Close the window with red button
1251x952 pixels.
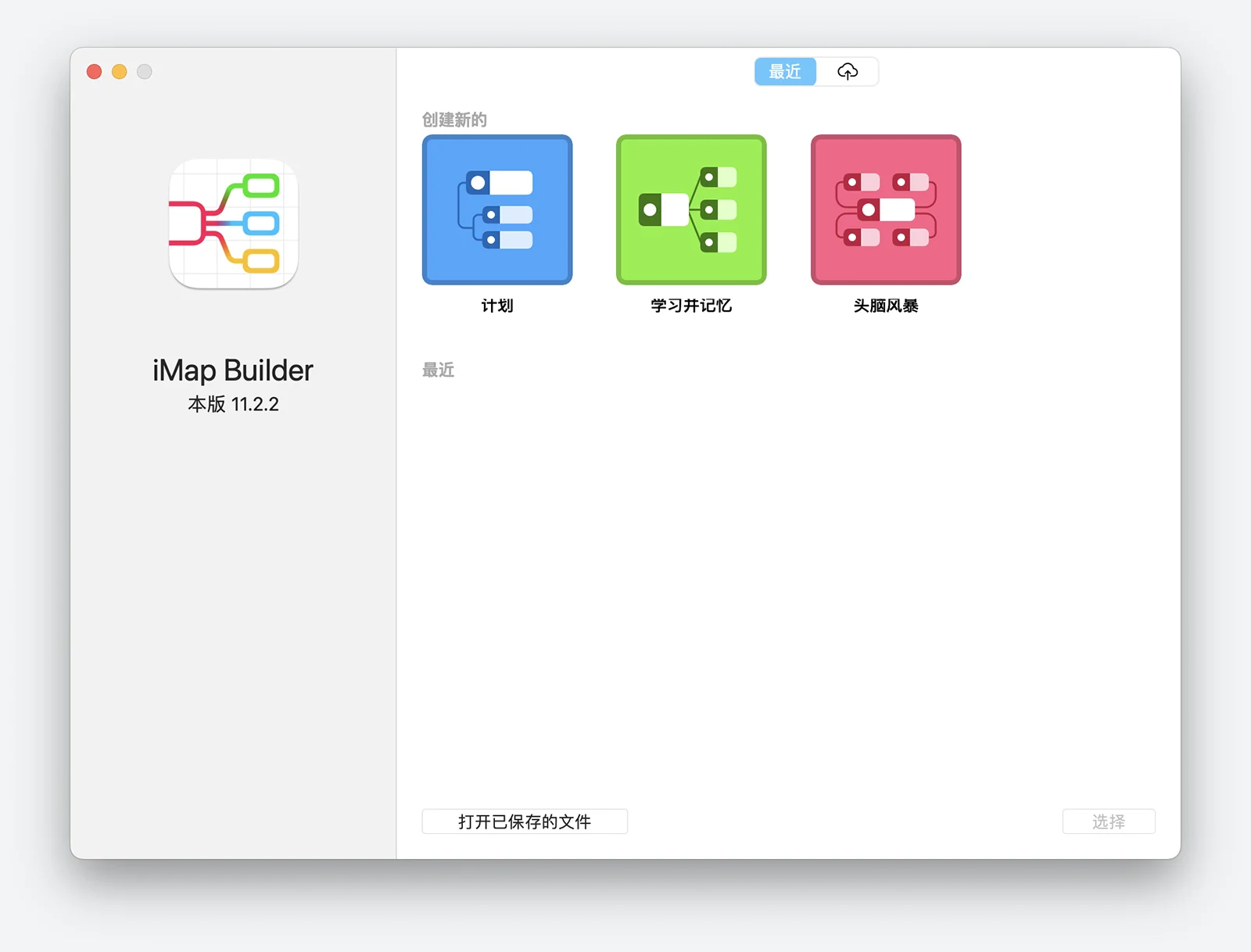pos(95,72)
